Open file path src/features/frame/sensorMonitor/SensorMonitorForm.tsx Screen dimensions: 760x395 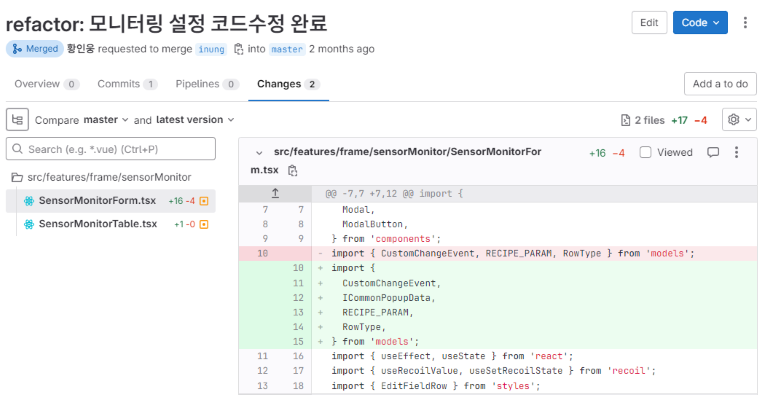396,160
